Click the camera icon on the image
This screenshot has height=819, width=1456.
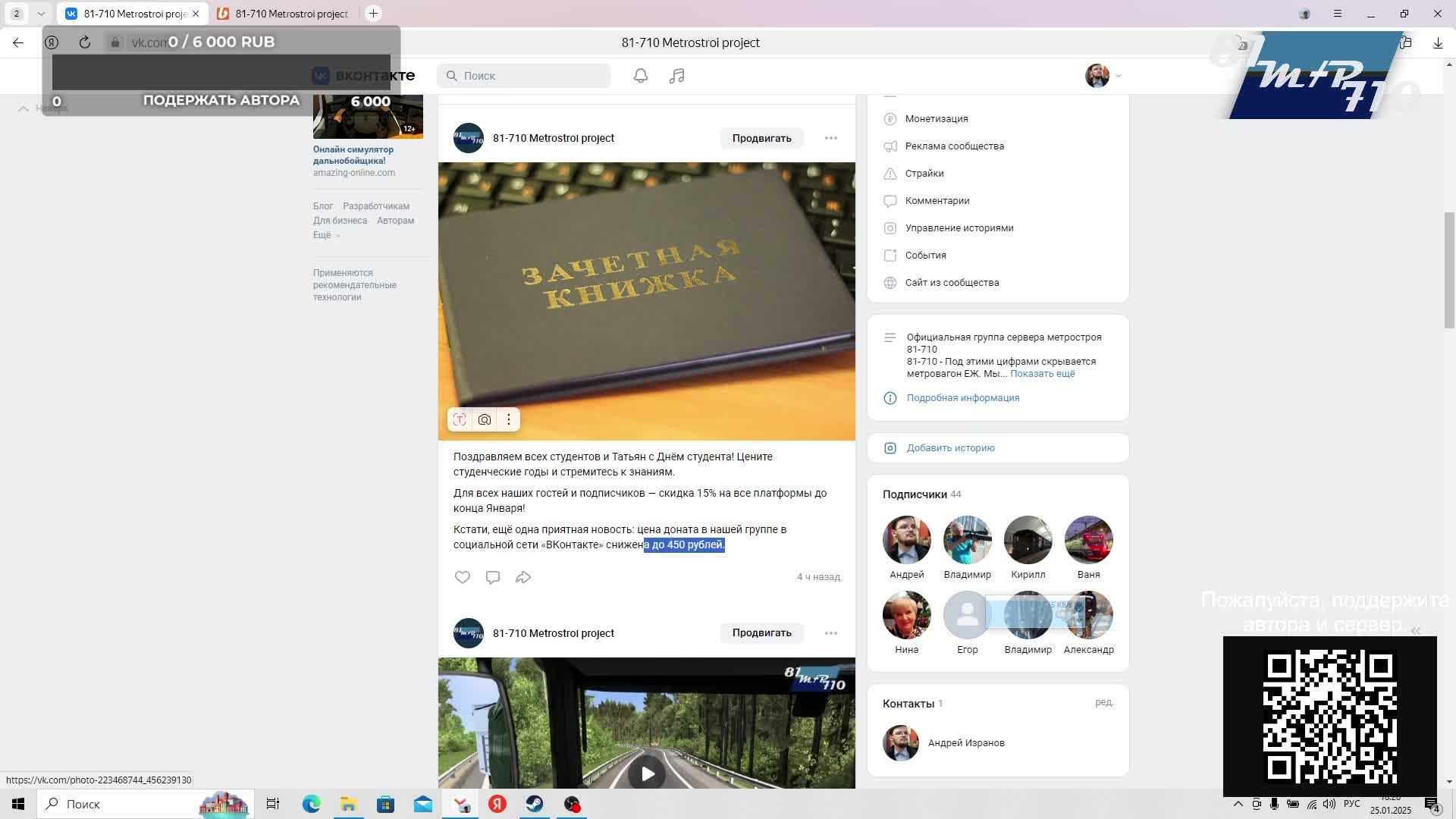point(485,419)
